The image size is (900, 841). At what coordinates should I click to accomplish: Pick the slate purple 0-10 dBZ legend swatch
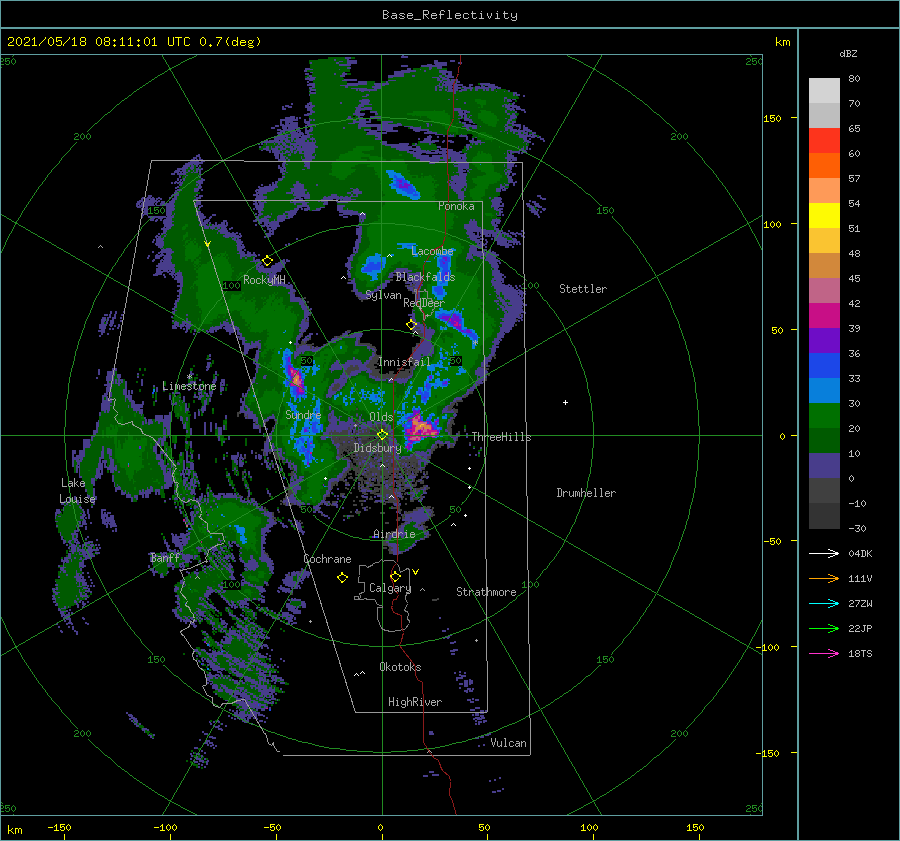coord(824,466)
